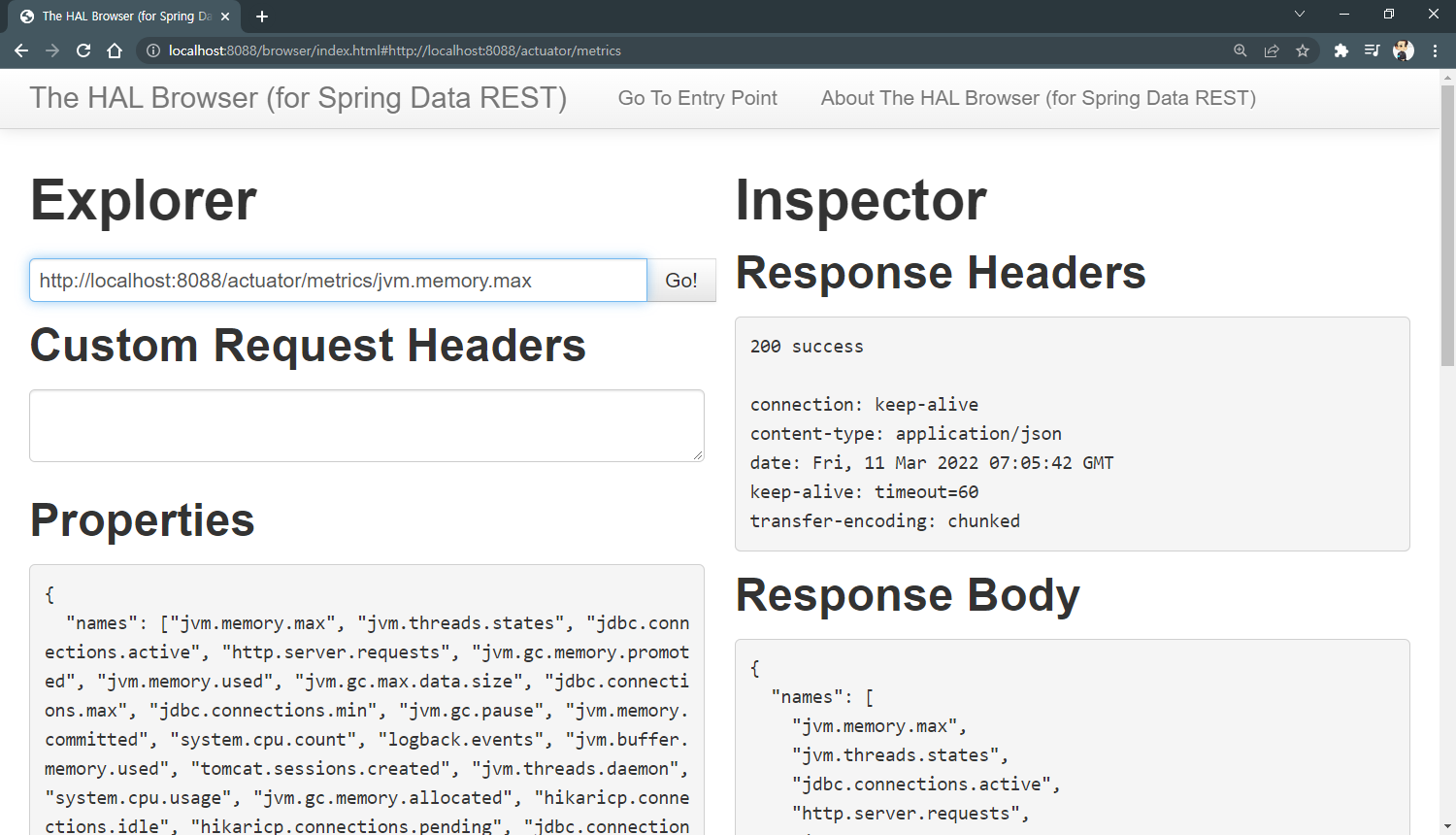Image resolution: width=1456 pixels, height=835 pixels.
Task: Focus the Custom Request Headers textarea
Action: tap(367, 425)
